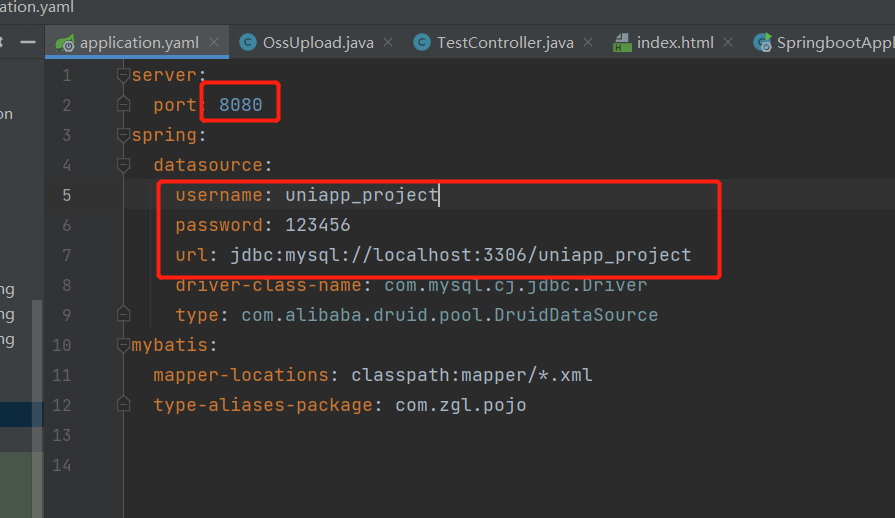Close the index.html tab
The height and width of the screenshot is (518, 895).
tap(729, 43)
